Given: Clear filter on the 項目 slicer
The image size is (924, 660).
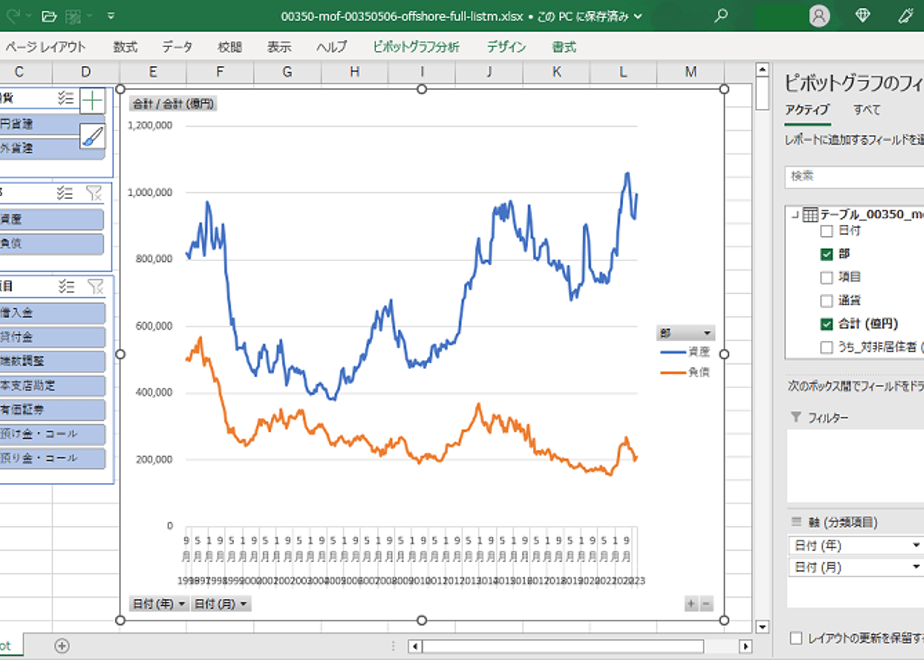Looking at the screenshot, I should click(x=95, y=287).
